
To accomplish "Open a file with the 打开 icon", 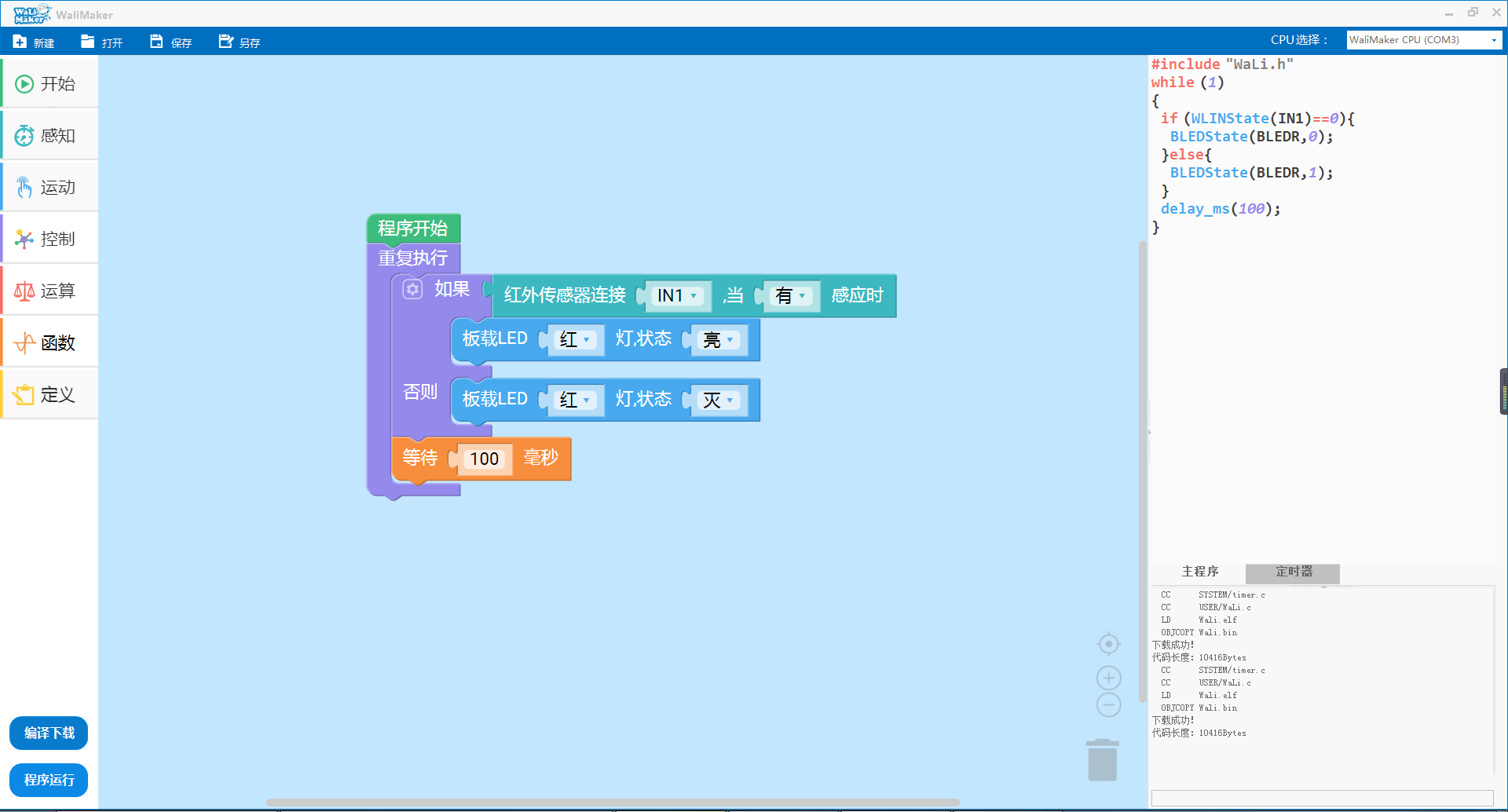I will tap(88, 42).
